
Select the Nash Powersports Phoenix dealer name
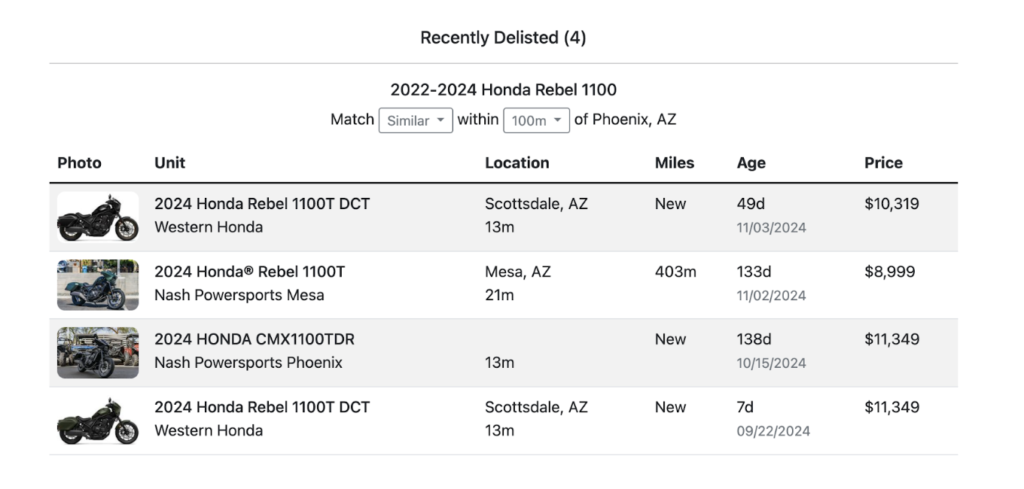tap(248, 363)
